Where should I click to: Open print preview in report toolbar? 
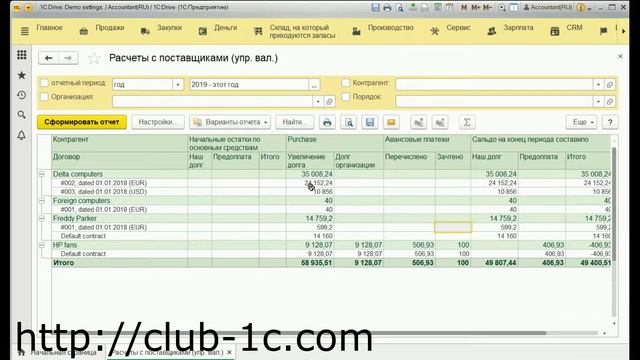point(349,122)
